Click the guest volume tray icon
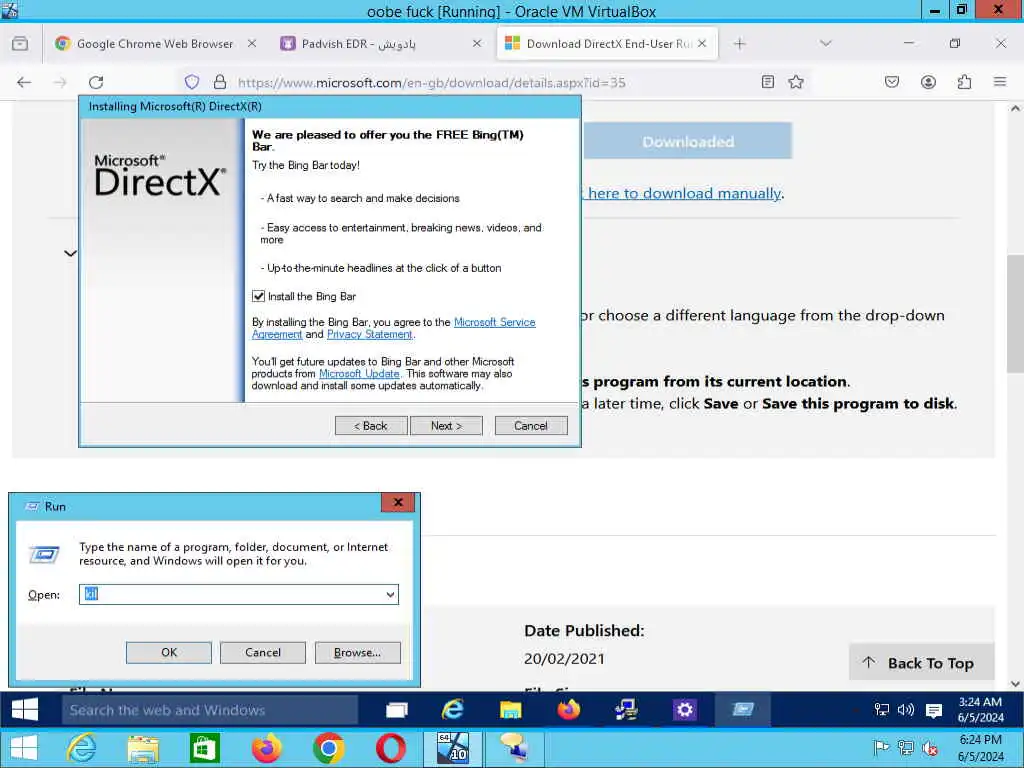1024x768 pixels. (x=906, y=710)
